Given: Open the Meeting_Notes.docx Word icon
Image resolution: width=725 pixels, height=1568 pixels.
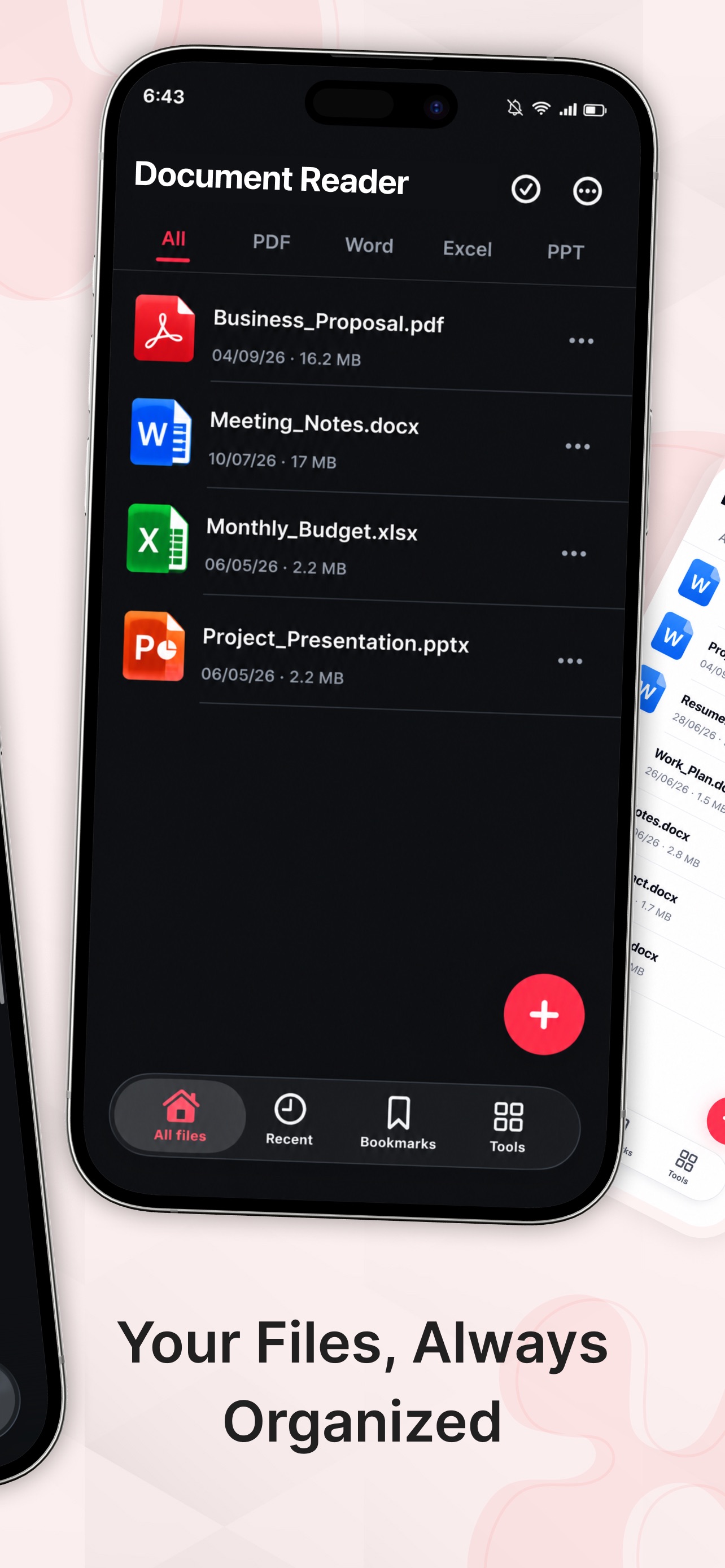Looking at the screenshot, I should coord(161,432).
